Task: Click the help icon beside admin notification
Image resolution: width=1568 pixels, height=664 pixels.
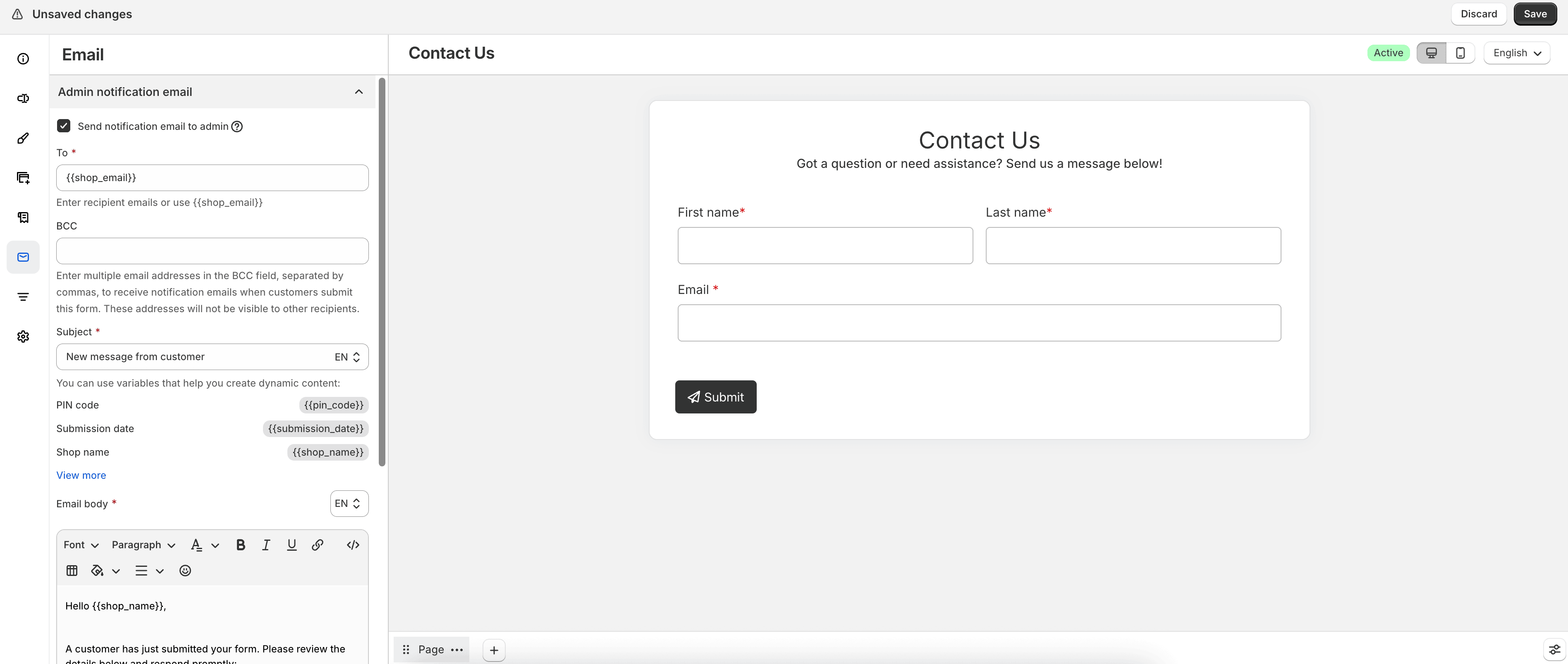Action: [237, 127]
